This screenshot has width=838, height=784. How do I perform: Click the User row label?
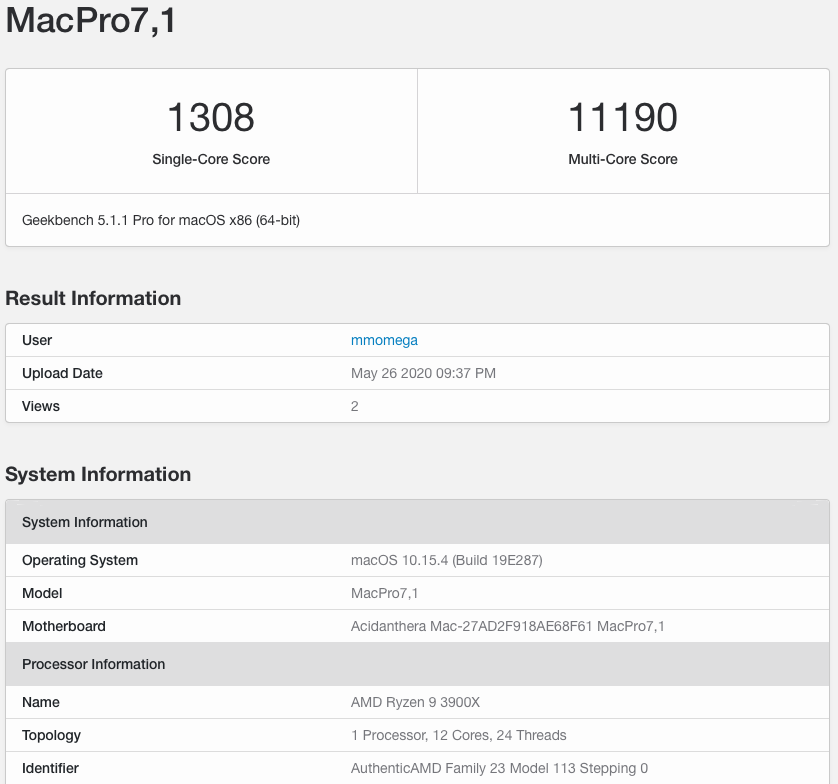37,340
